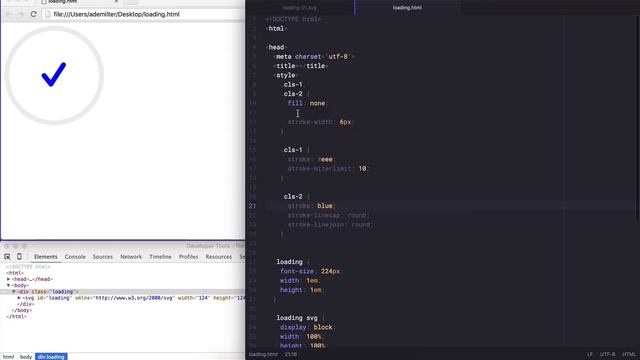Change the HTML grammar in status bar

(x=629, y=354)
